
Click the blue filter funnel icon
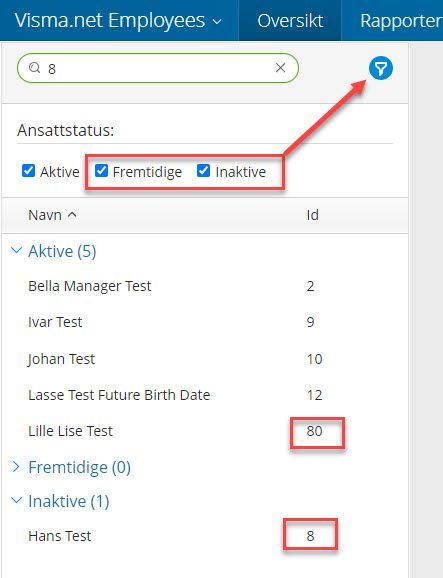click(381, 68)
